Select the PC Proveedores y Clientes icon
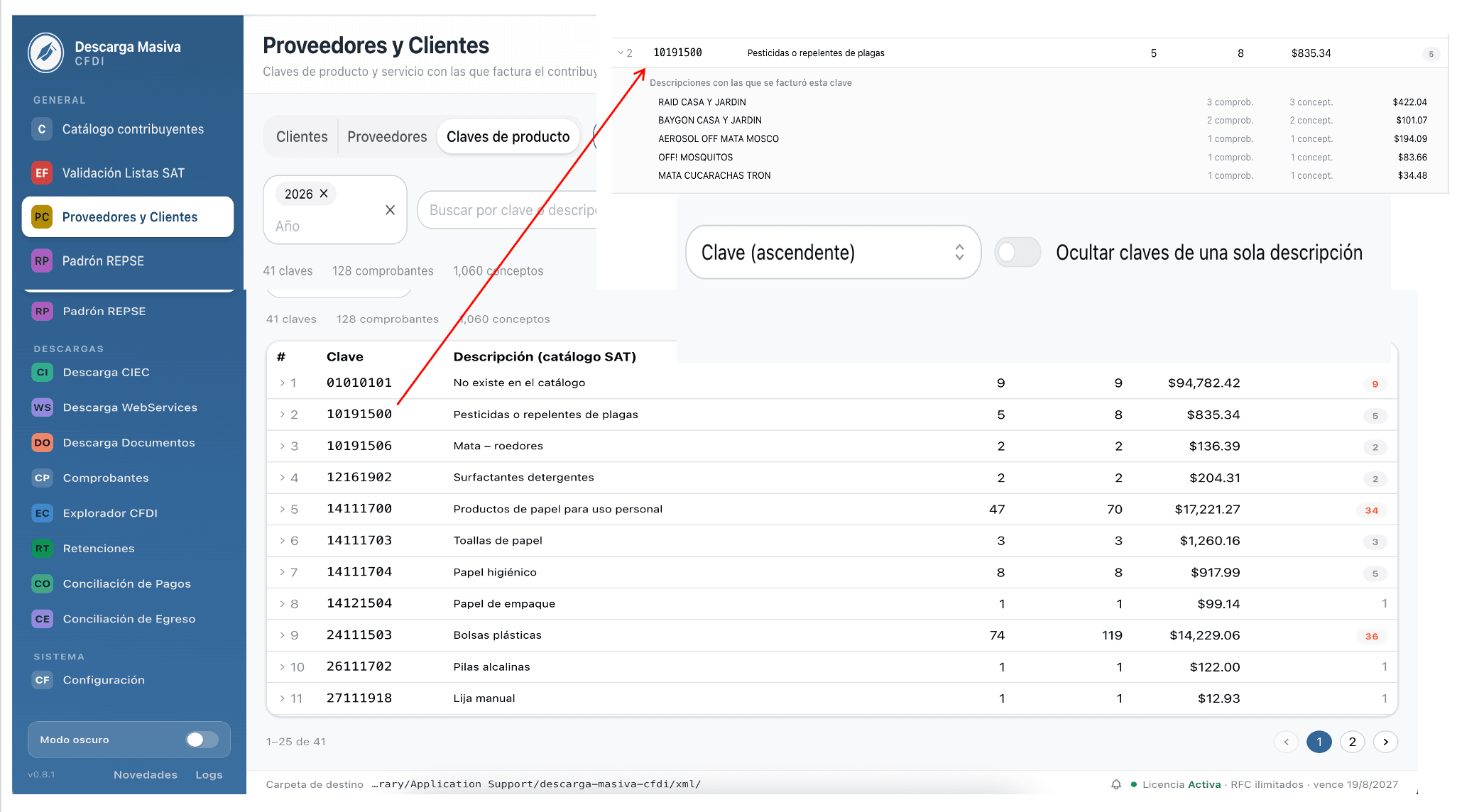Screen dimensions: 1457x812 pyautogui.click(x=42, y=217)
